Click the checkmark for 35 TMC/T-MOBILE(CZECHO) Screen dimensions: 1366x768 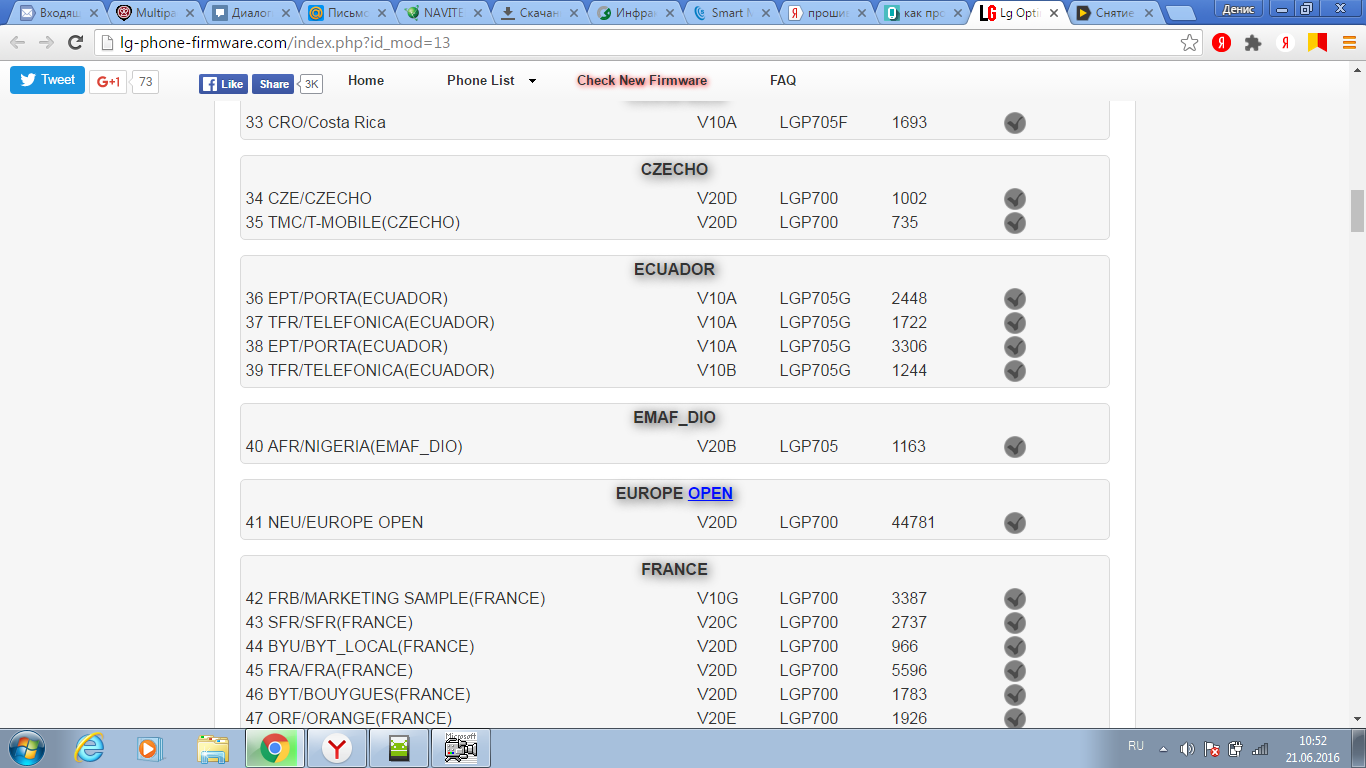1015,223
